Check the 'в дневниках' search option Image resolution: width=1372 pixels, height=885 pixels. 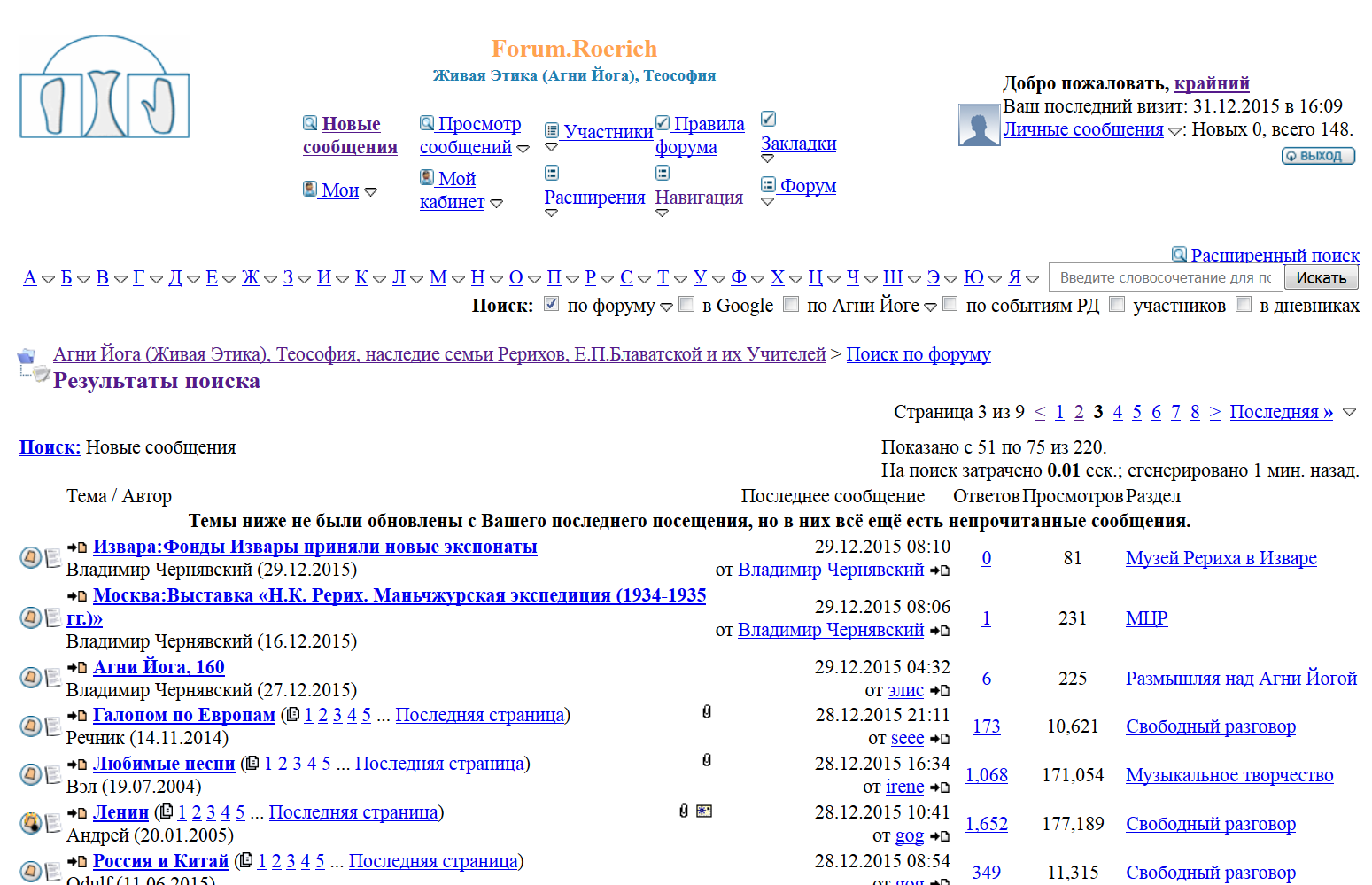[1244, 304]
